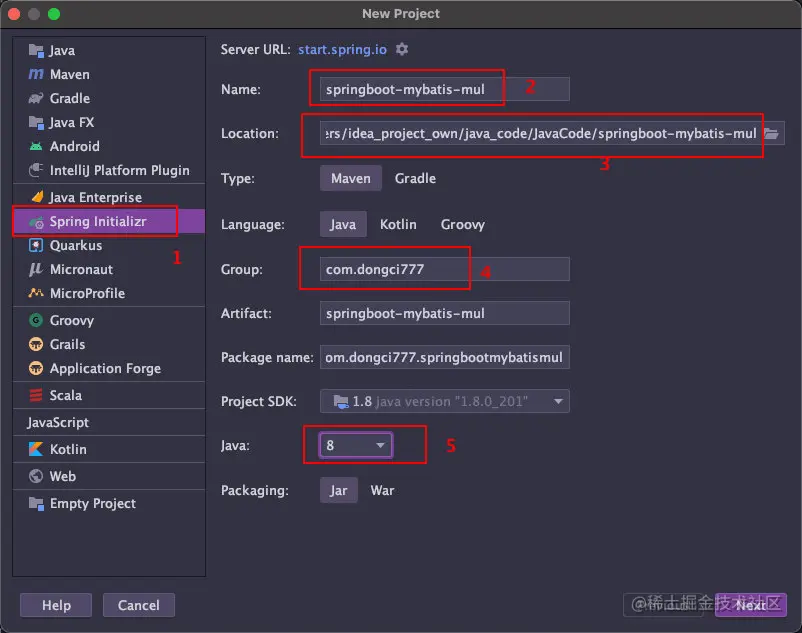Image resolution: width=802 pixels, height=633 pixels.
Task: Click the Grails icon
Action: click(36, 344)
